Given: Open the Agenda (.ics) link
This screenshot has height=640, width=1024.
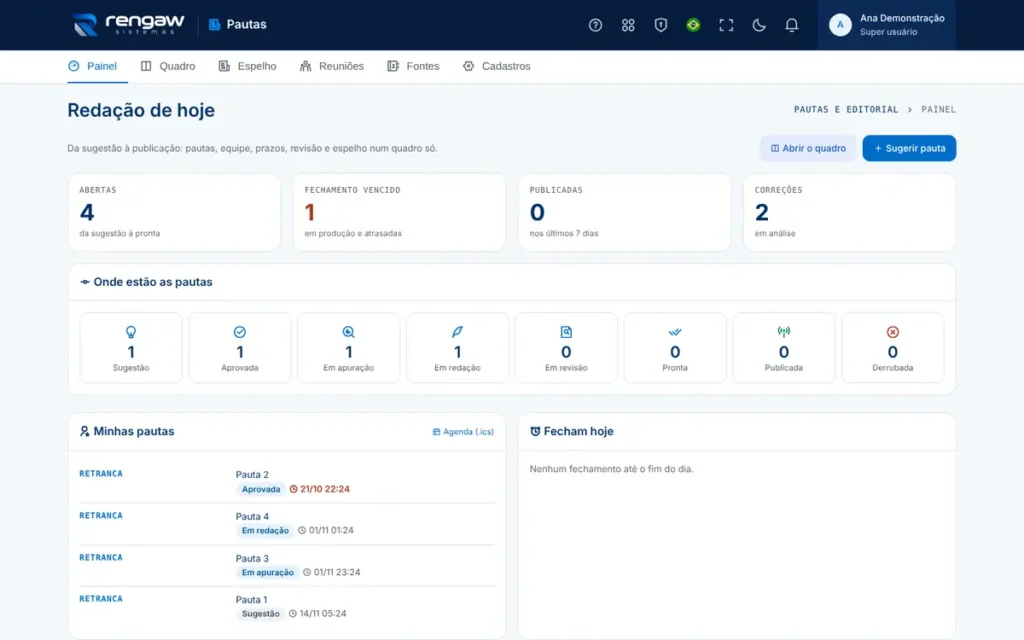Looking at the screenshot, I should (463, 432).
